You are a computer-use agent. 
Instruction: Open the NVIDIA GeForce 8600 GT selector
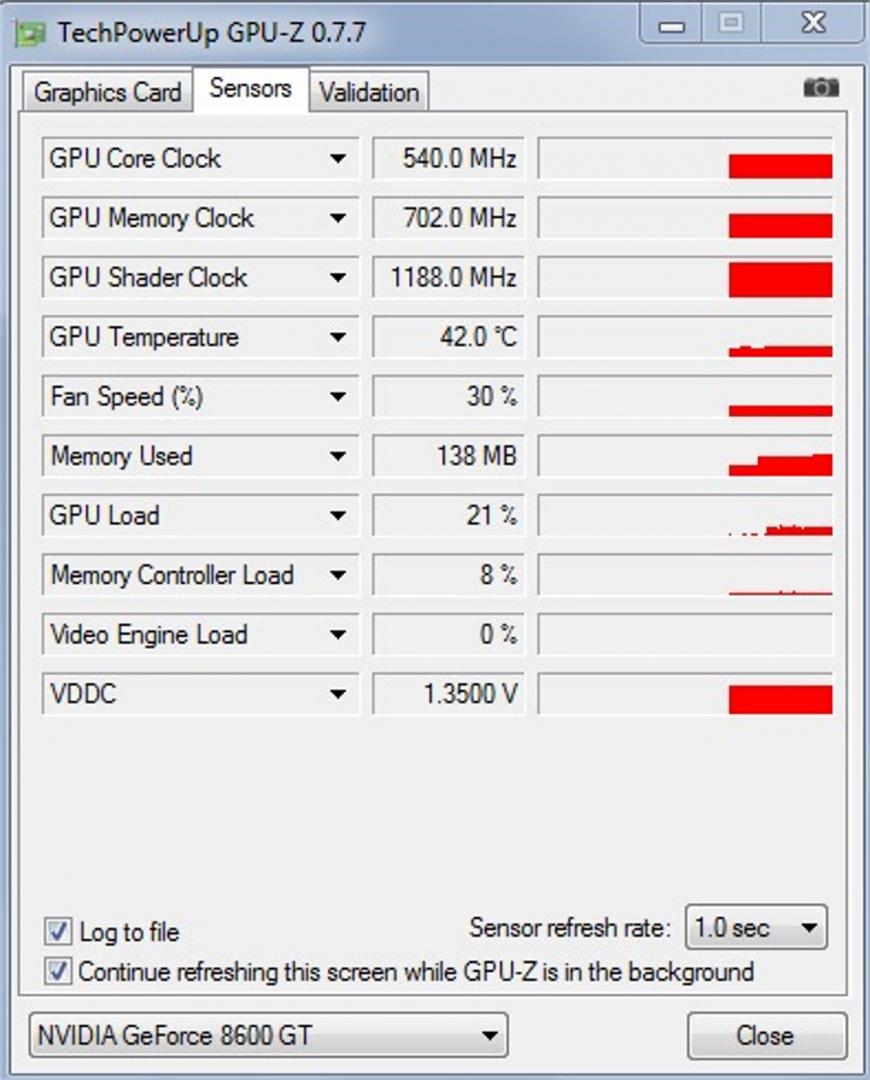coord(269,1035)
